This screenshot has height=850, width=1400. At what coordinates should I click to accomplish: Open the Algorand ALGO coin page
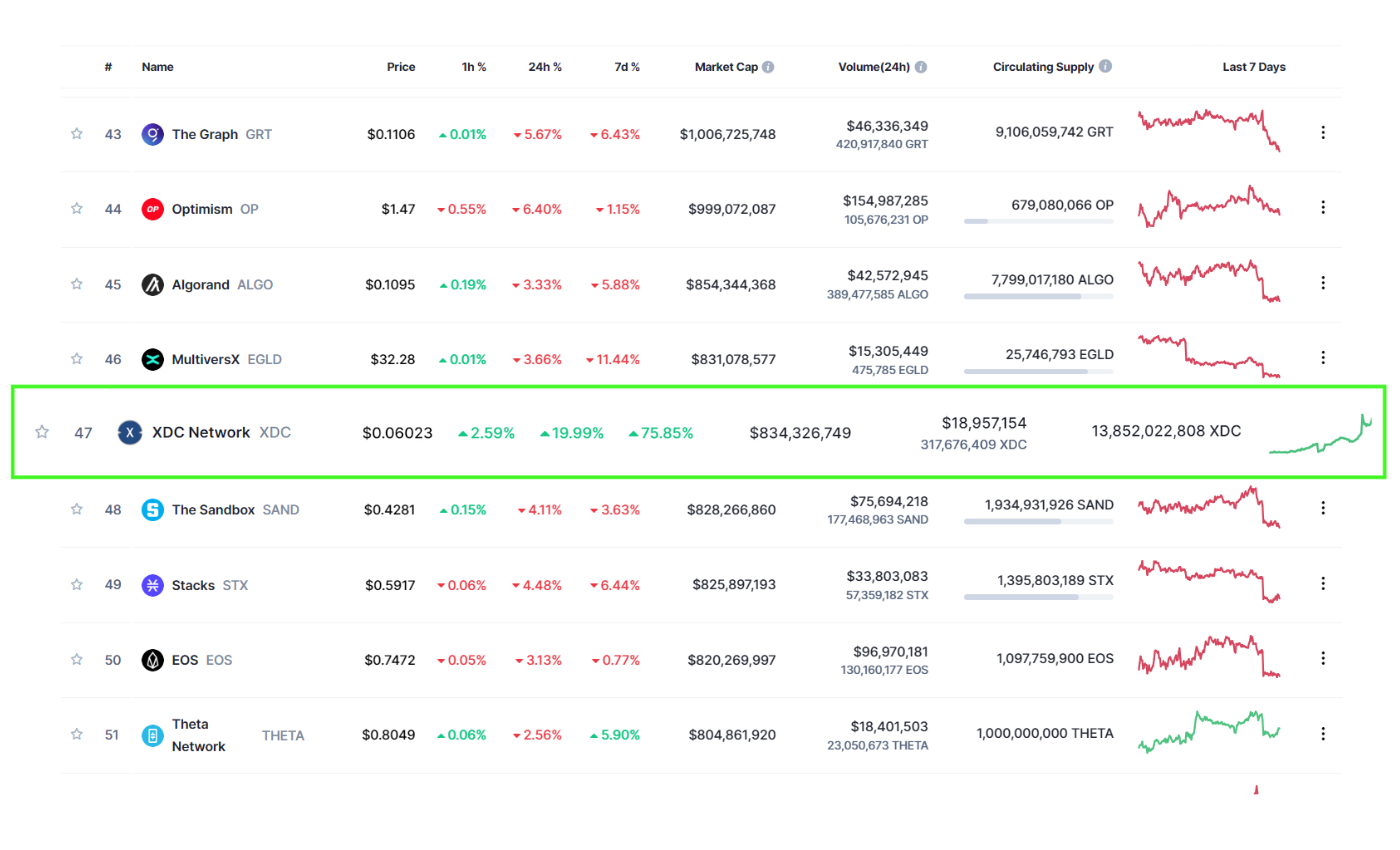tap(222, 284)
